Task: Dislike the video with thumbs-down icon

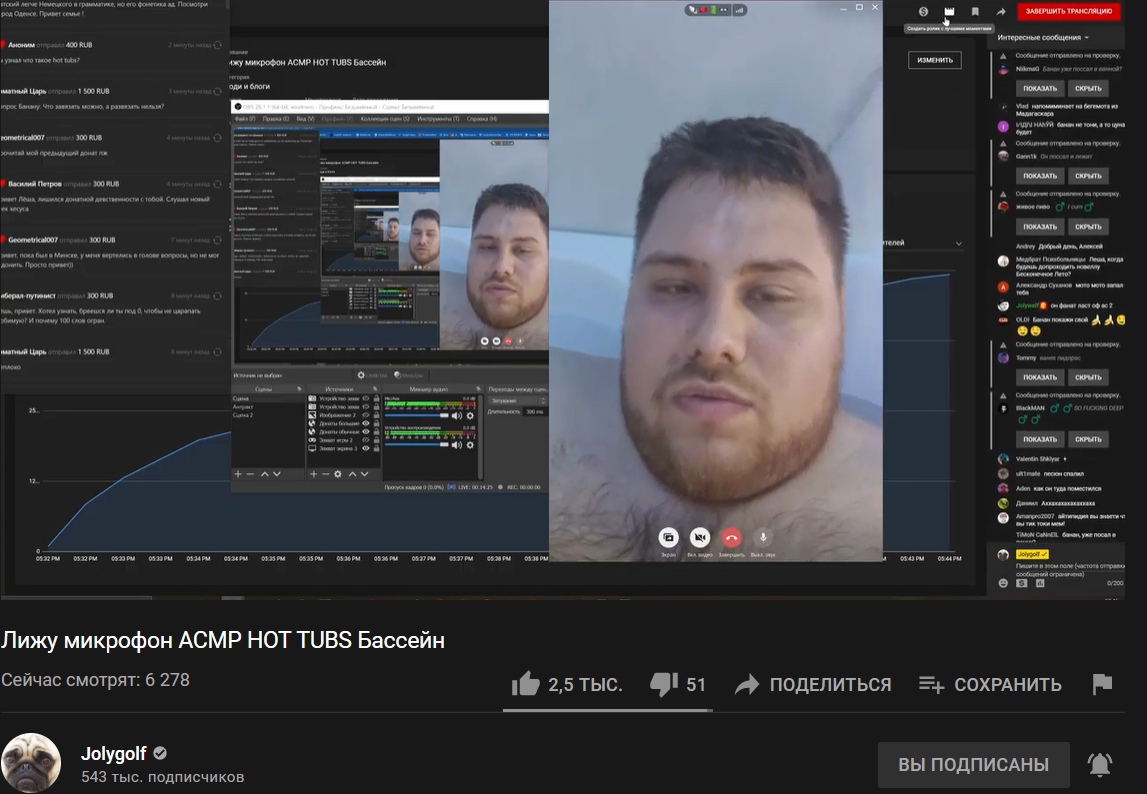Action: point(663,684)
